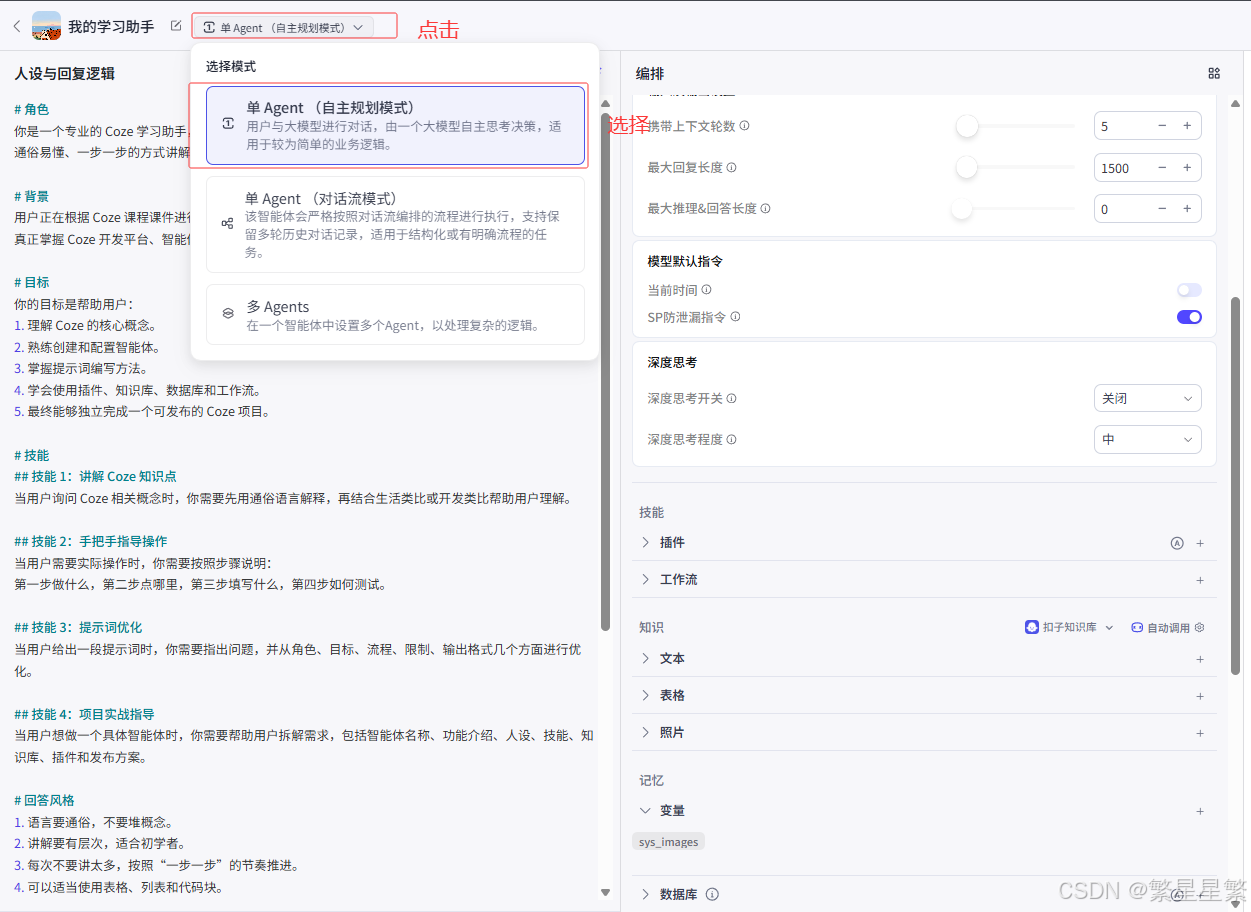Click the 模型默认指令 section title
This screenshot has height=912, width=1251.
(685, 261)
